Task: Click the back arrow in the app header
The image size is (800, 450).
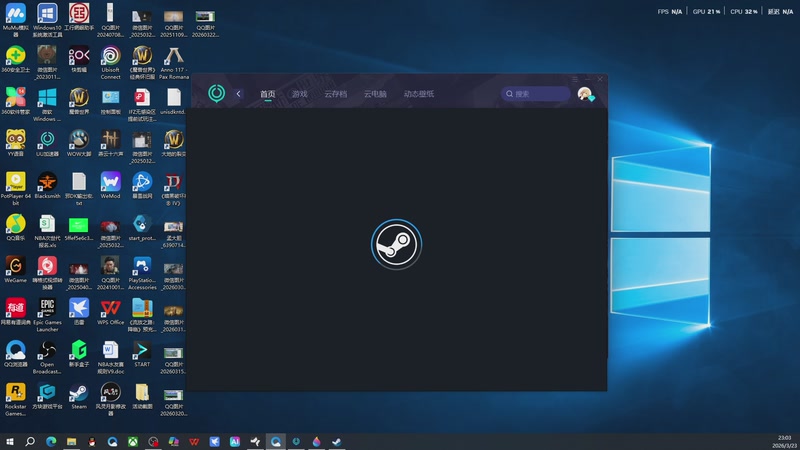Action: click(238, 93)
